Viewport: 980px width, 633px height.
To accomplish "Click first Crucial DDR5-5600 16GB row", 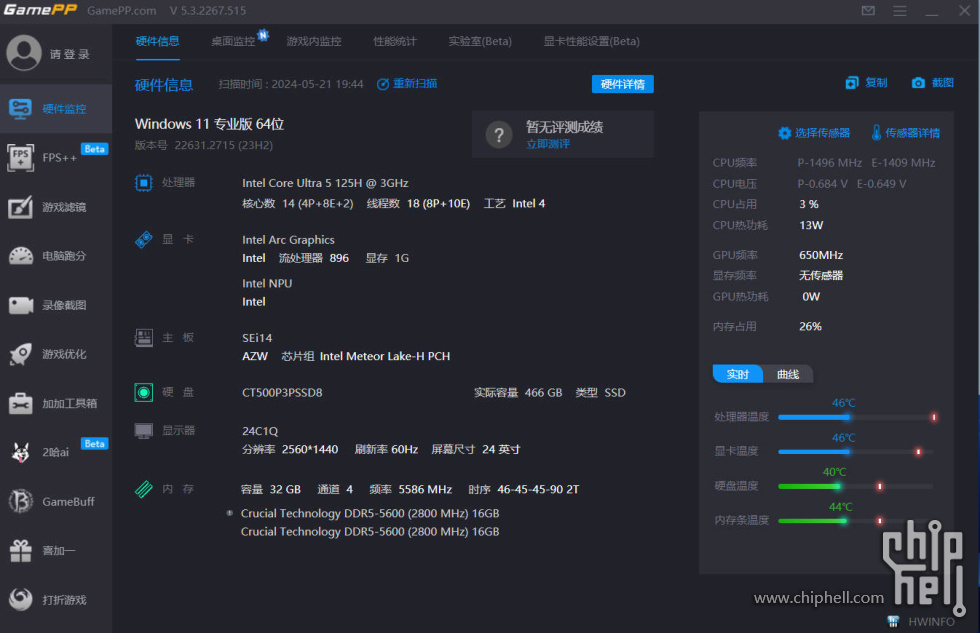I will point(370,514).
